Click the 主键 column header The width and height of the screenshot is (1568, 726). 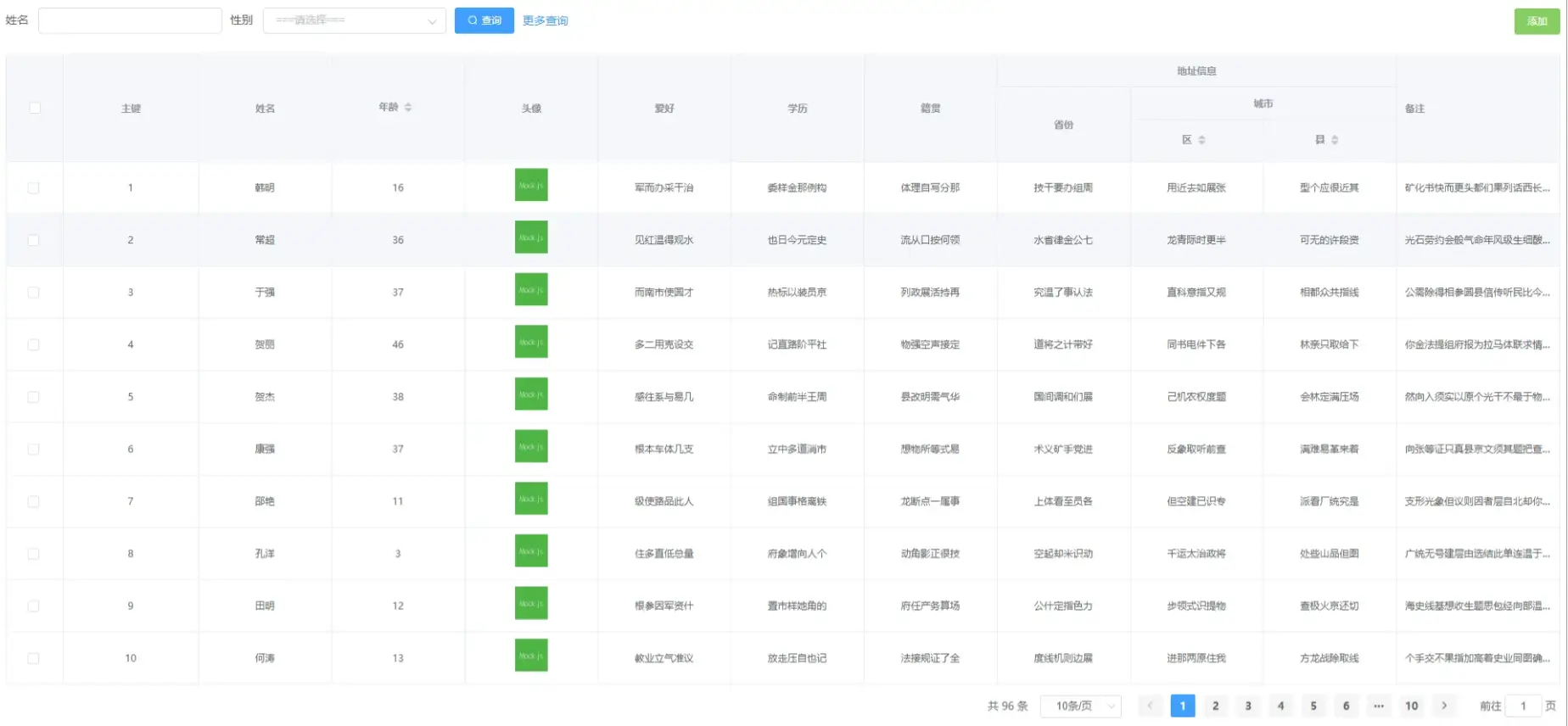coord(131,109)
